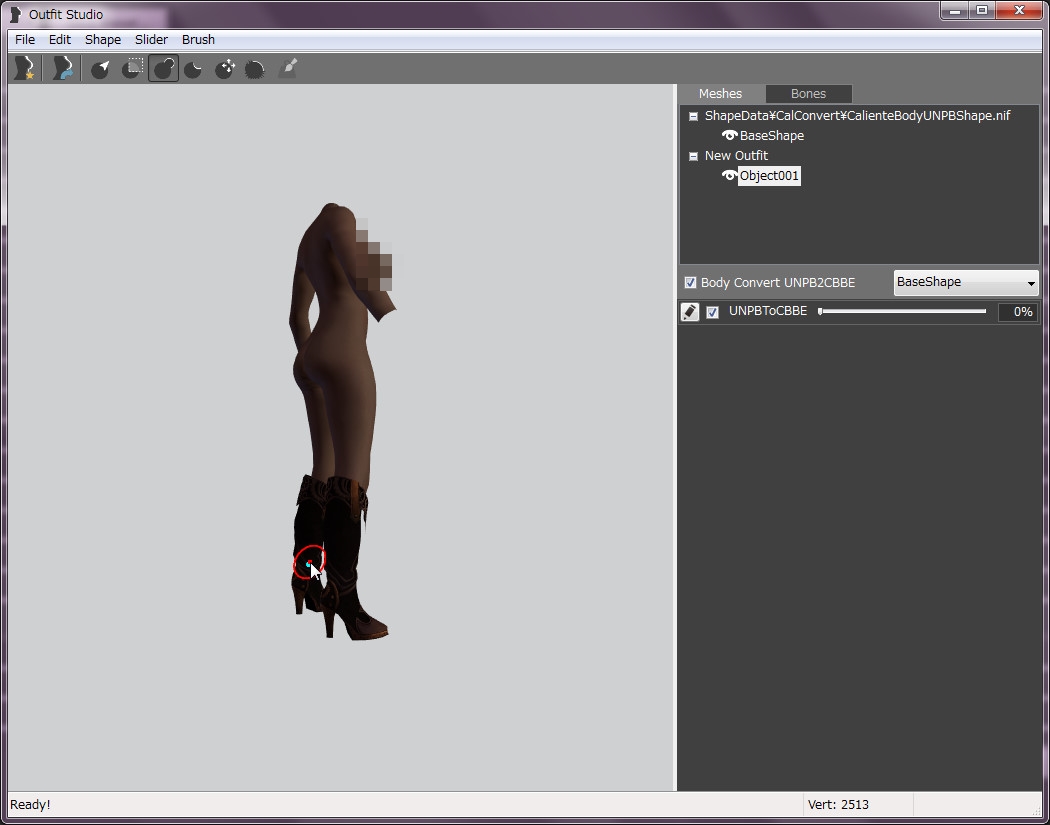Click the Load Outfit icon with blue arrow
1050x825 pixels.
tap(63, 68)
